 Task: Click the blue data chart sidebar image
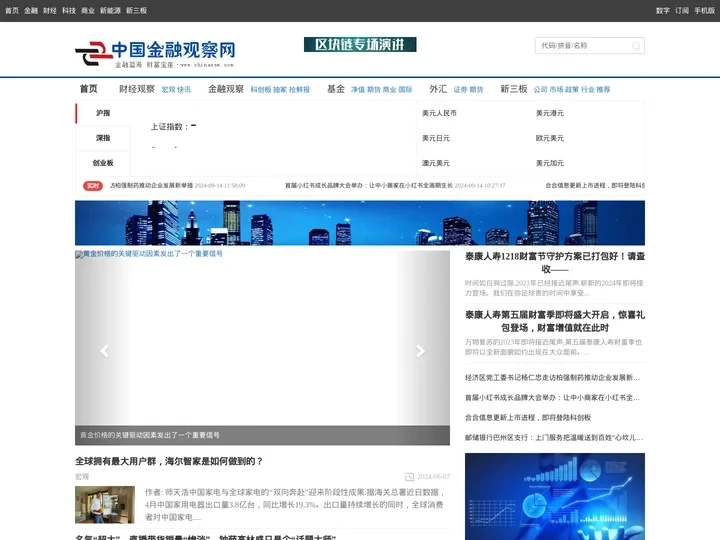pos(555,496)
